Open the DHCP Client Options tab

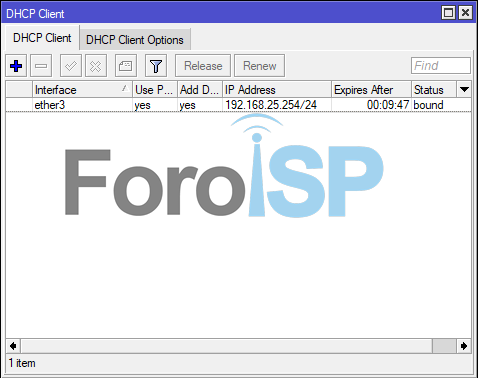[x=135, y=40]
